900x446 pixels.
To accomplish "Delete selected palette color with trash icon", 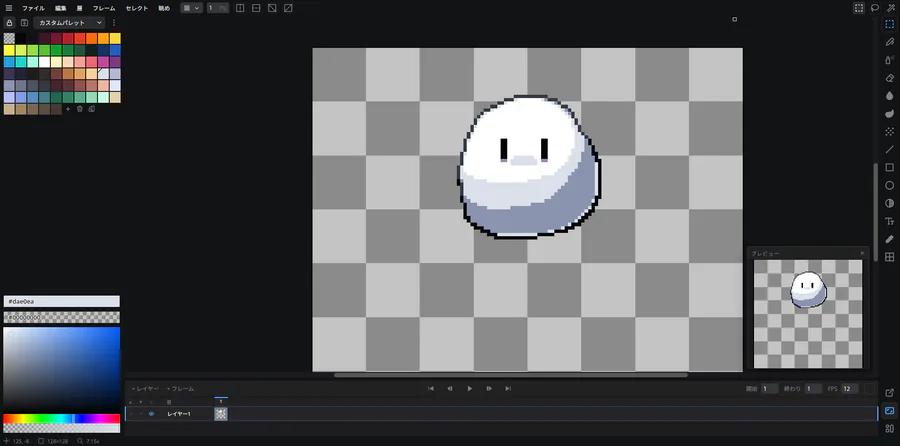I will tap(80, 108).
